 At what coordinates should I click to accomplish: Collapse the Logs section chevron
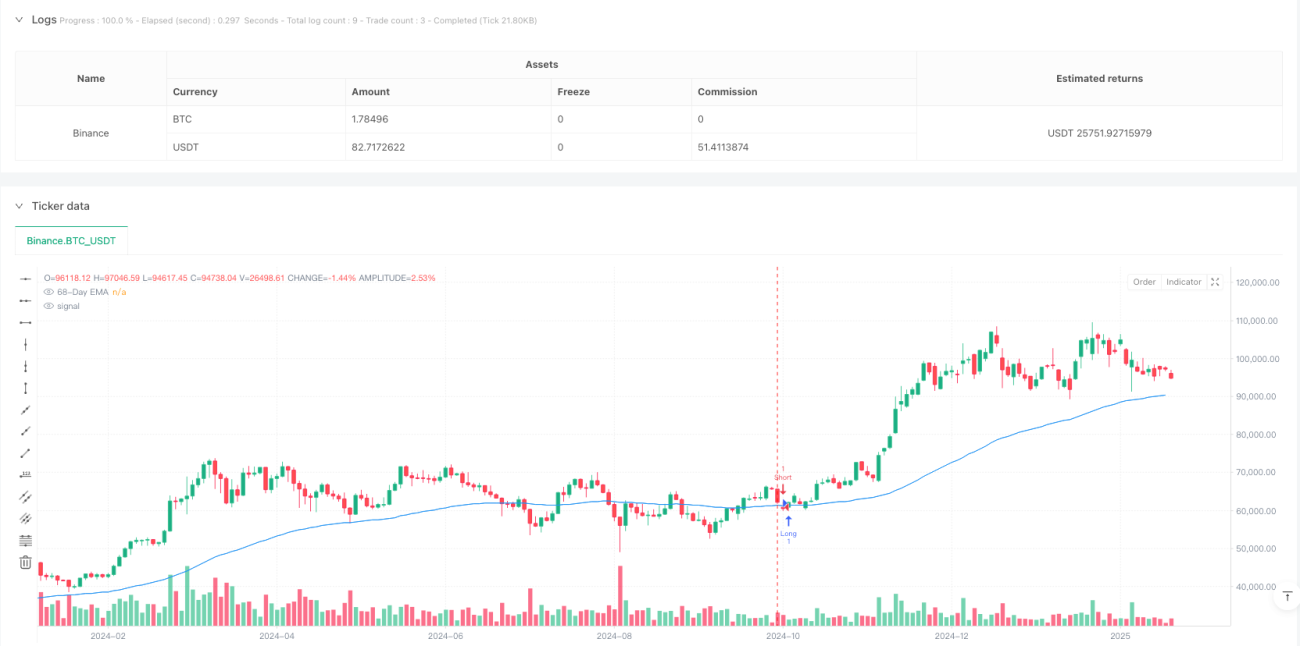[19, 19]
